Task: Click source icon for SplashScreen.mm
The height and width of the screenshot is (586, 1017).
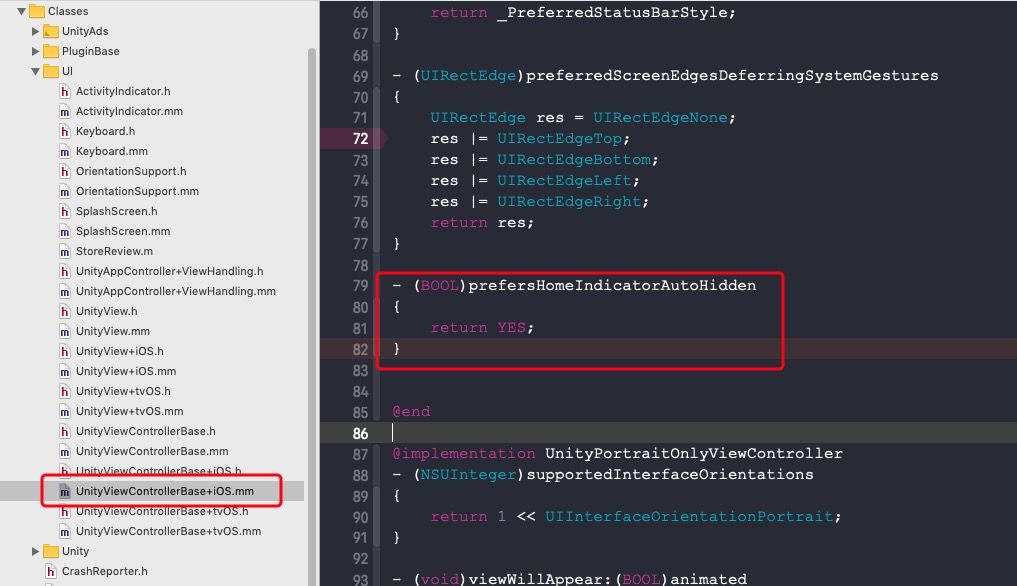Action: 65,232
